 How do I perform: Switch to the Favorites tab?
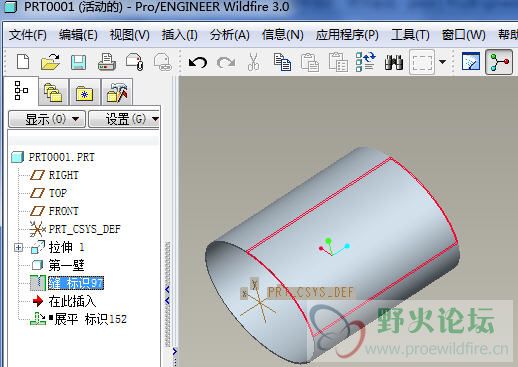[84, 93]
